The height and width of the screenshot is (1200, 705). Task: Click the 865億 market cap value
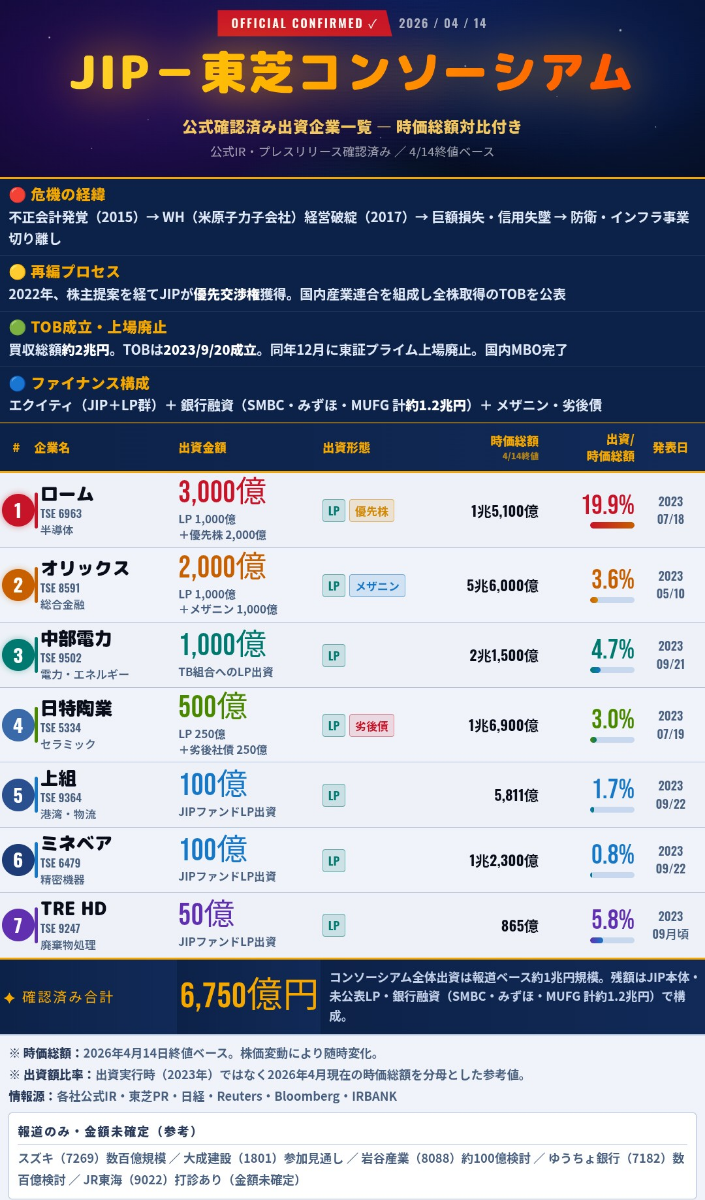[x=520, y=926]
